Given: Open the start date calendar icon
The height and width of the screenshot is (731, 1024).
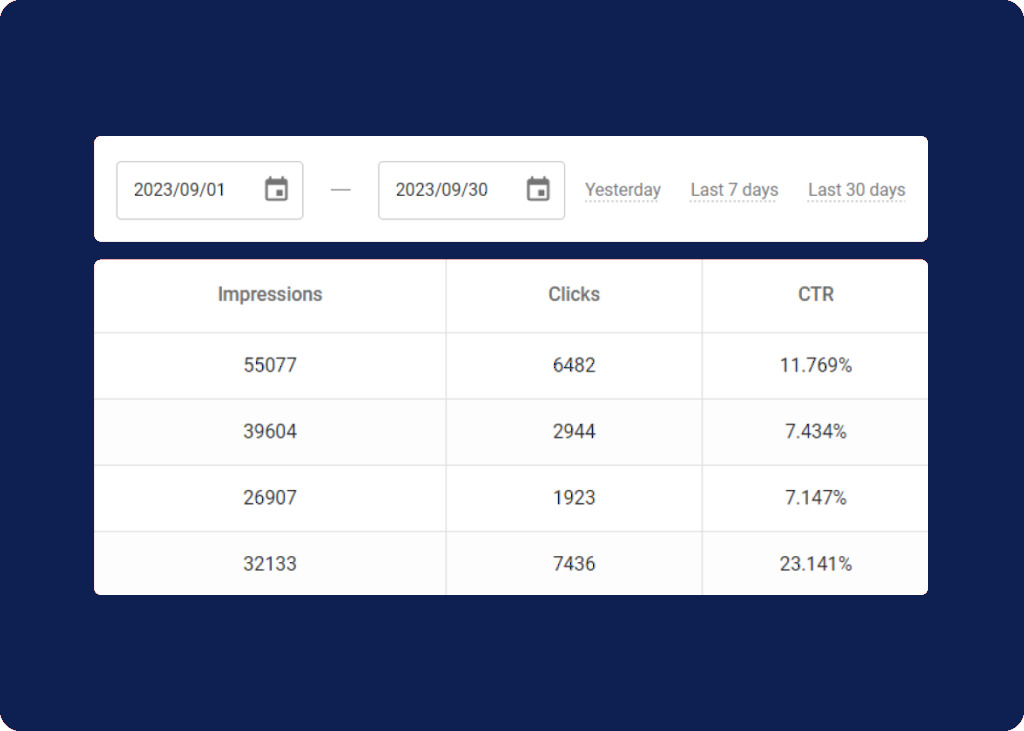Looking at the screenshot, I should tap(276, 189).
